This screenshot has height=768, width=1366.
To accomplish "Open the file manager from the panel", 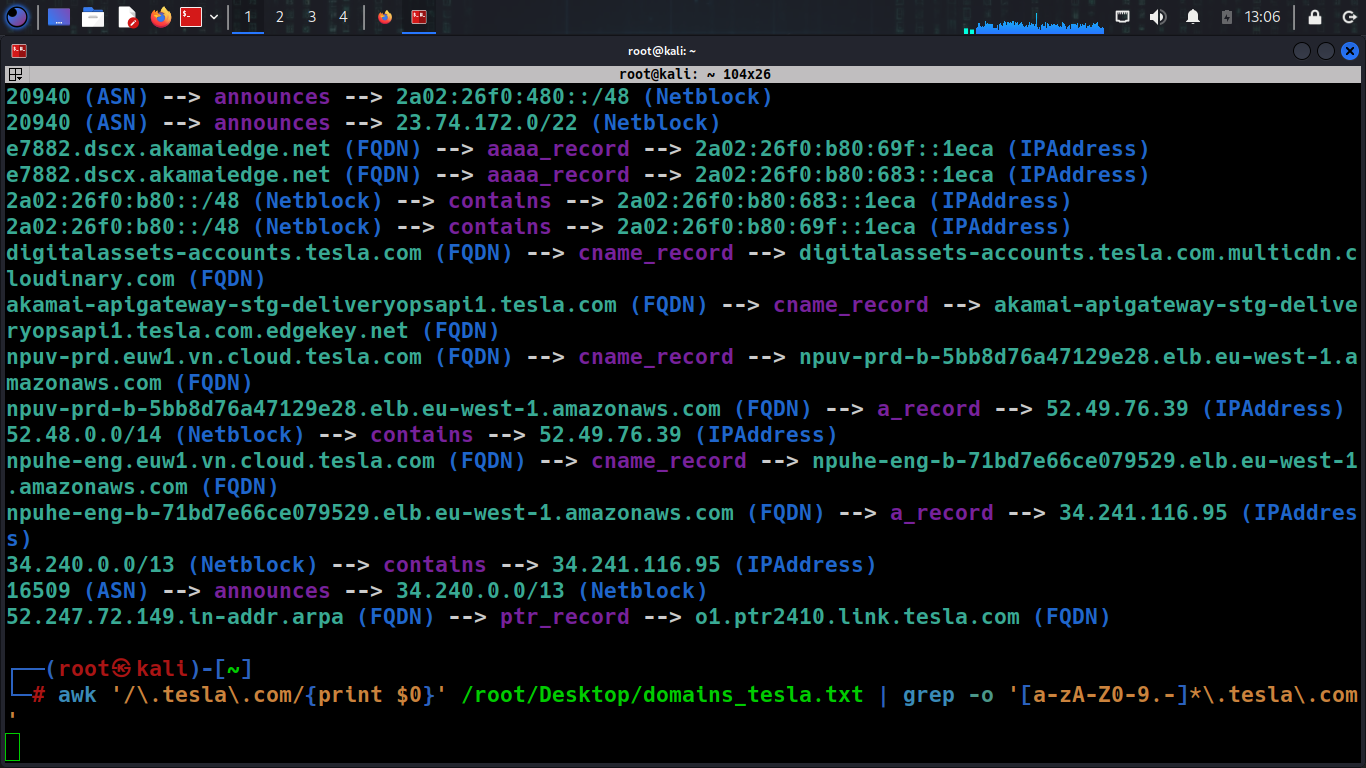I will pyautogui.click(x=93, y=17).
